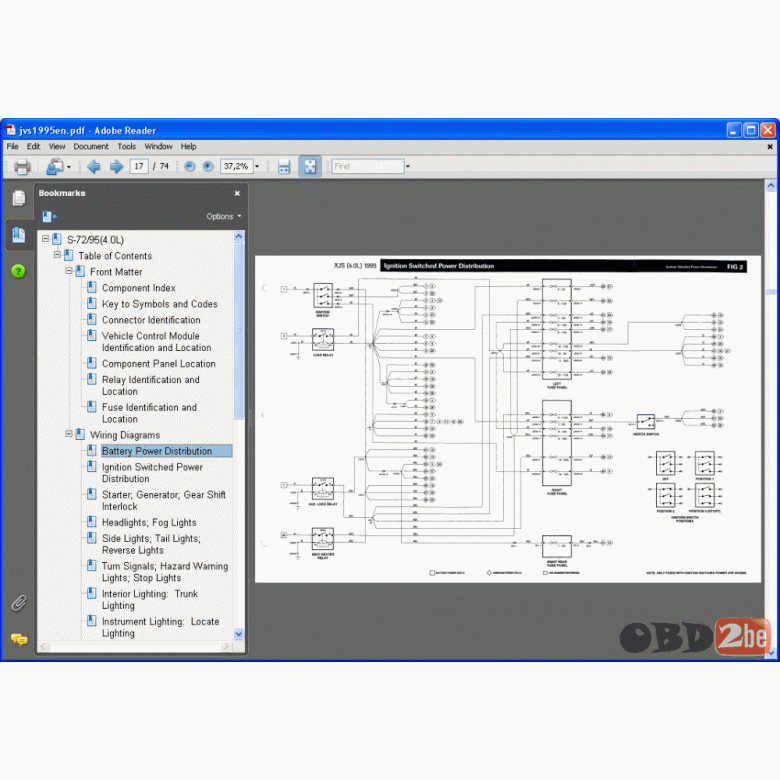780x780 pixels.
Task: Open the Edit menu
Action: tap(33, 146)
